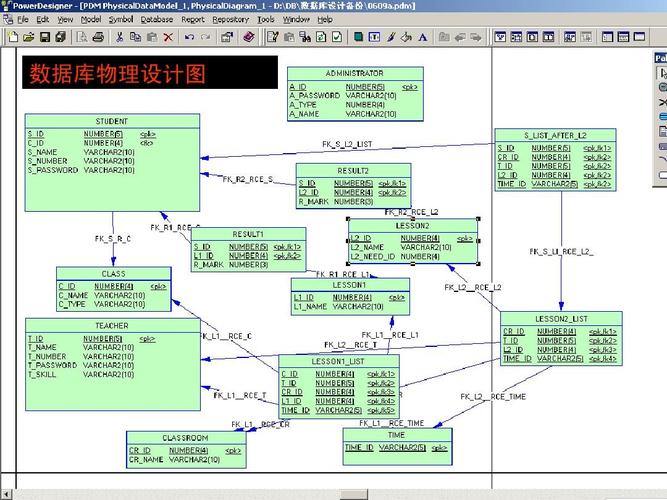Click the Open folder toolbar icon

(28, 37)
